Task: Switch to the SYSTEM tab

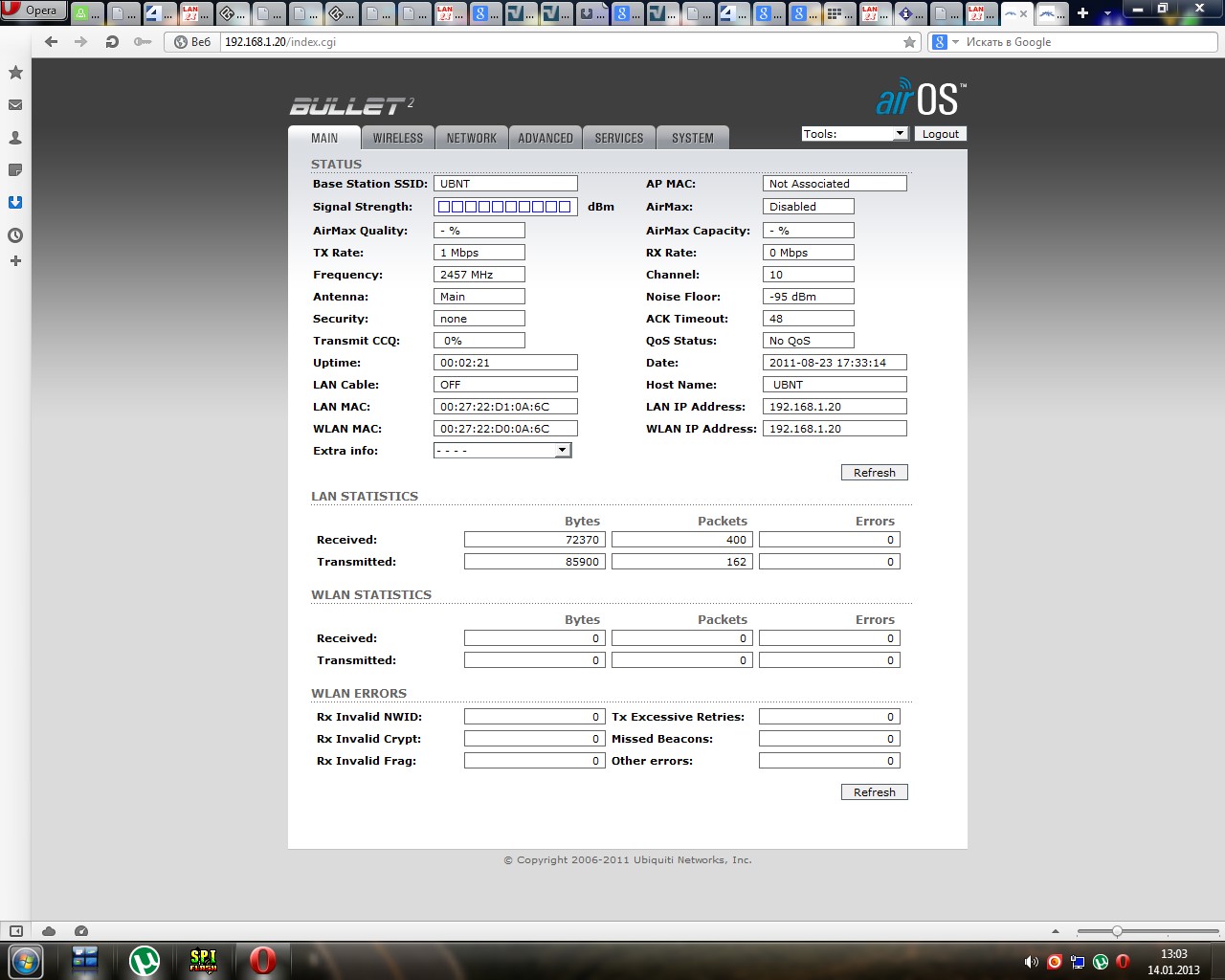Action: pos(693,138)
